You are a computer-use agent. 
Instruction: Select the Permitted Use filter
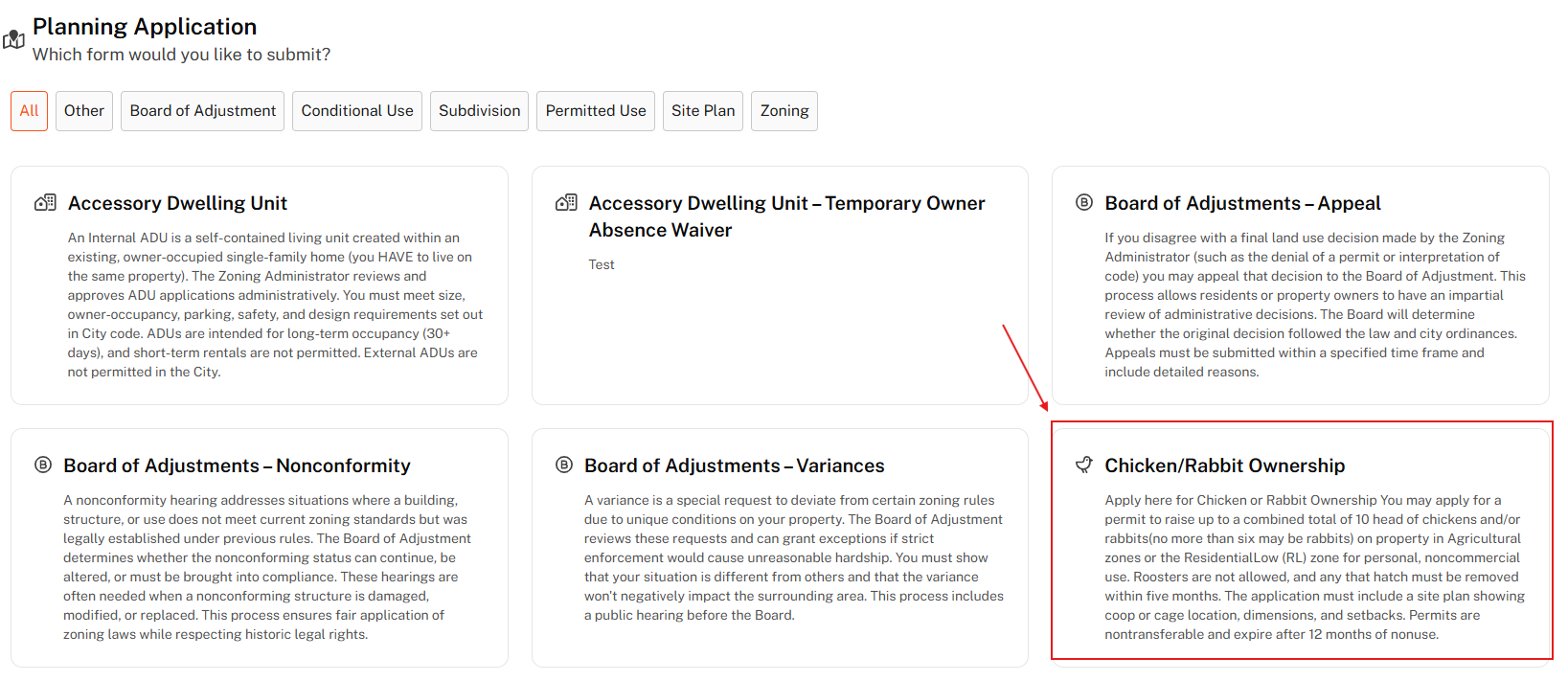[x=596, y=111]
